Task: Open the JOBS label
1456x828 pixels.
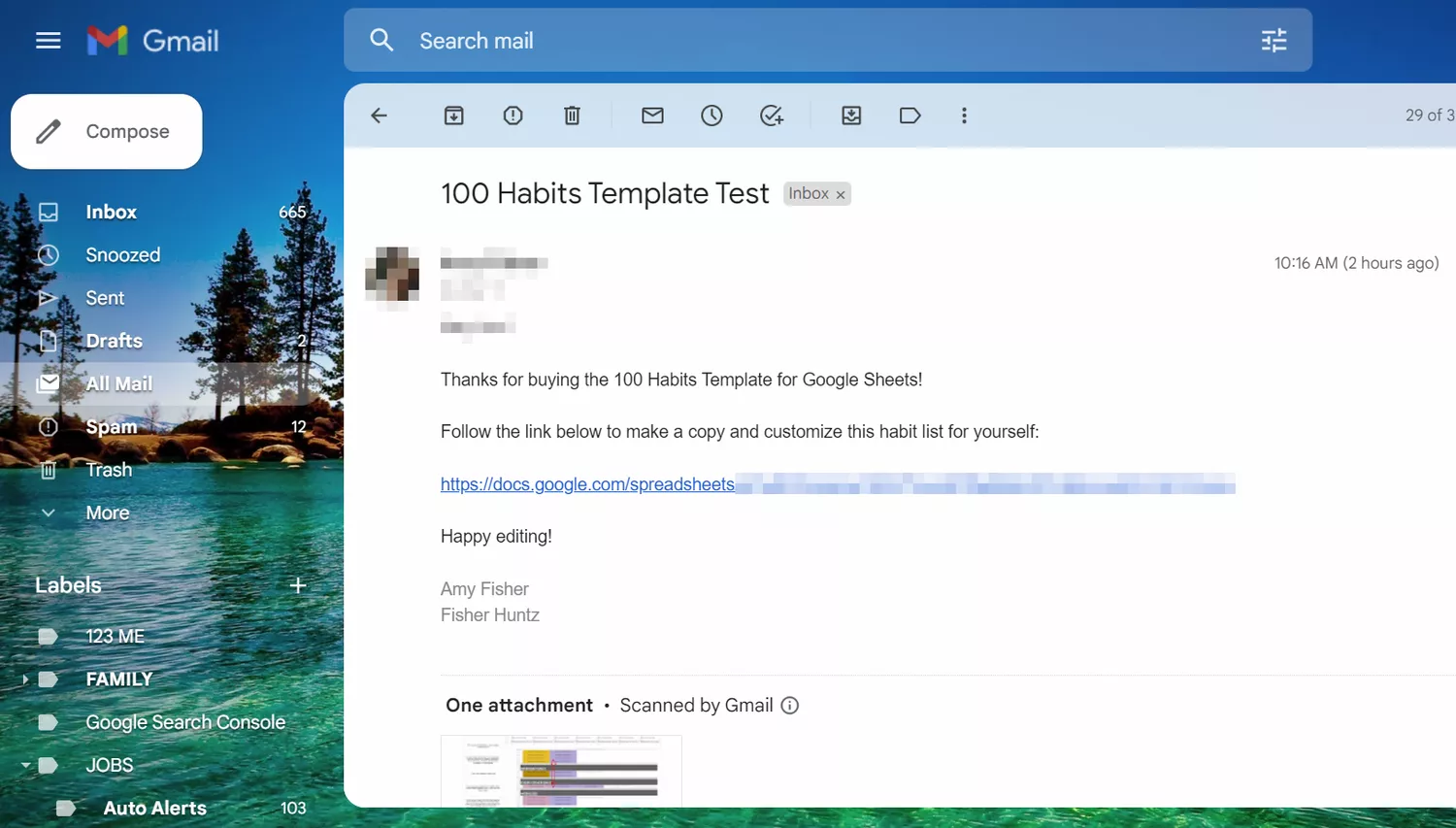Action: point(110,765)
